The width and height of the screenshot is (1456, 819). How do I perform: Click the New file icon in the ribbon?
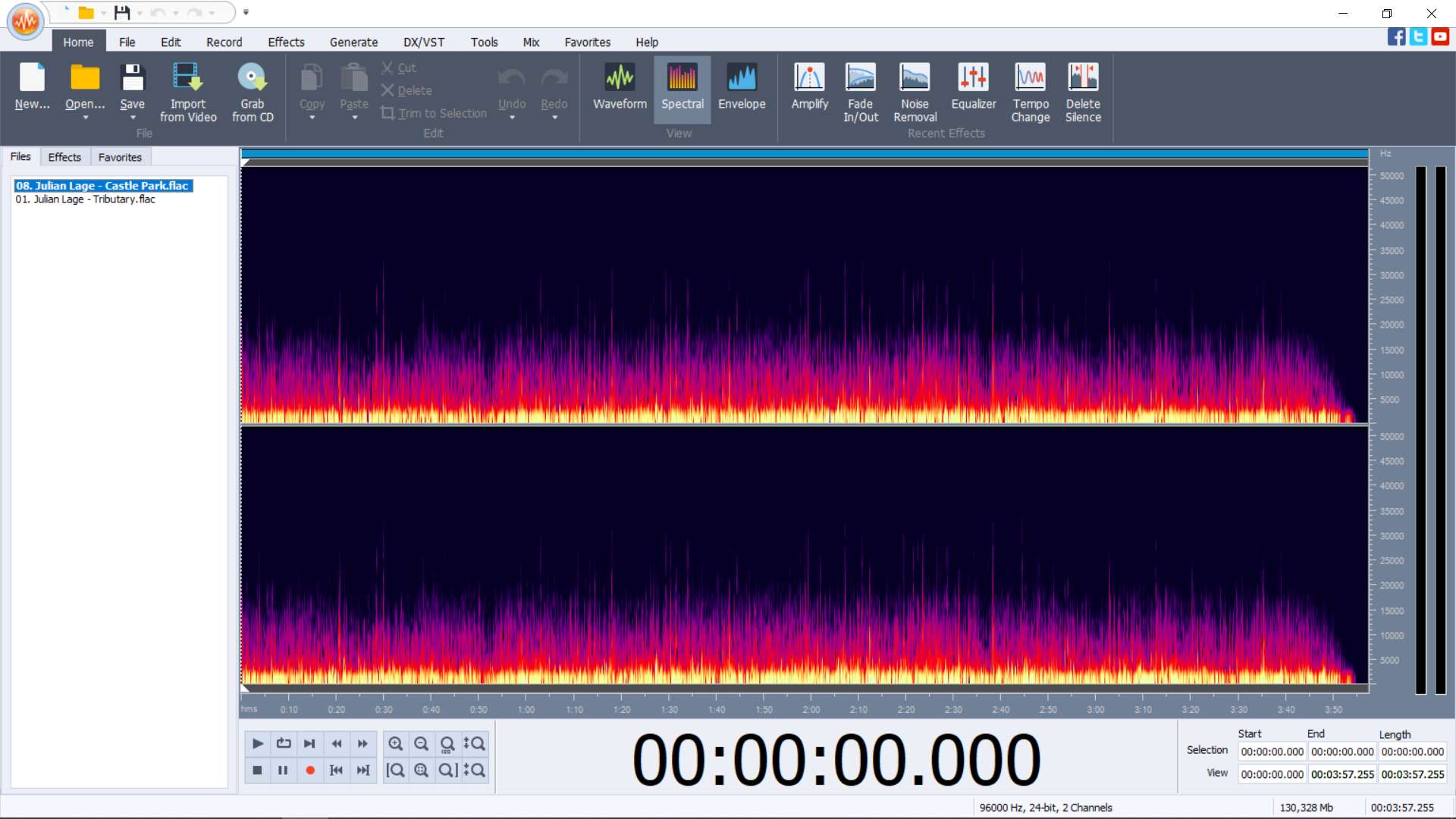pyautogui.click(x=32, y=77)
